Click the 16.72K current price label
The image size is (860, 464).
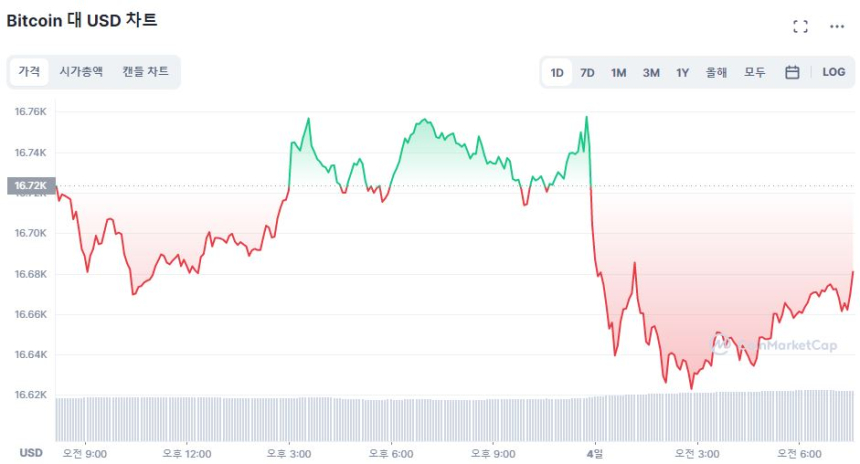27,186
